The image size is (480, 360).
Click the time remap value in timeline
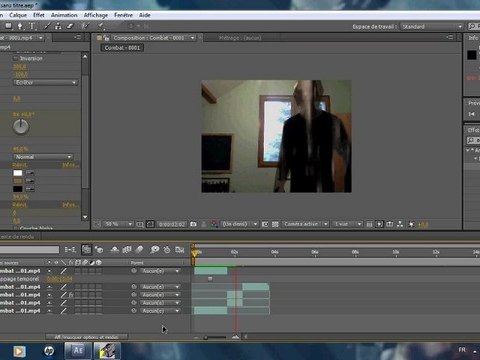click(x=59, y=279)
